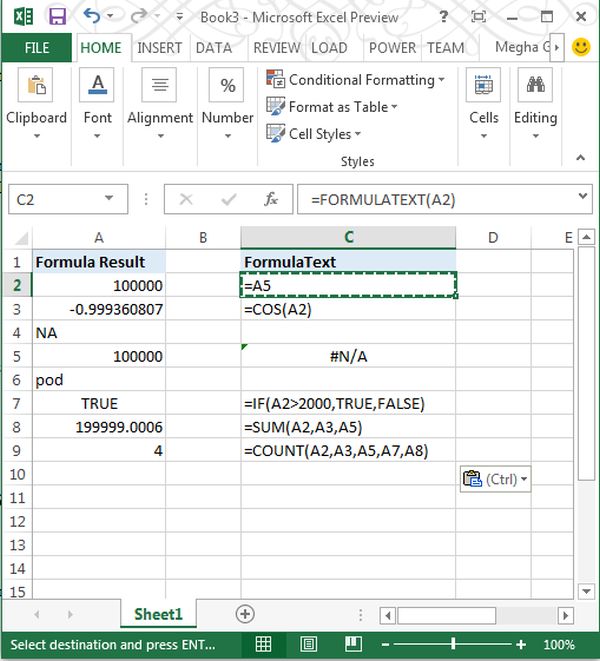The image size is (600, 661).
Task: Select cell containing 'pod'
Action: tap(99, 380)
